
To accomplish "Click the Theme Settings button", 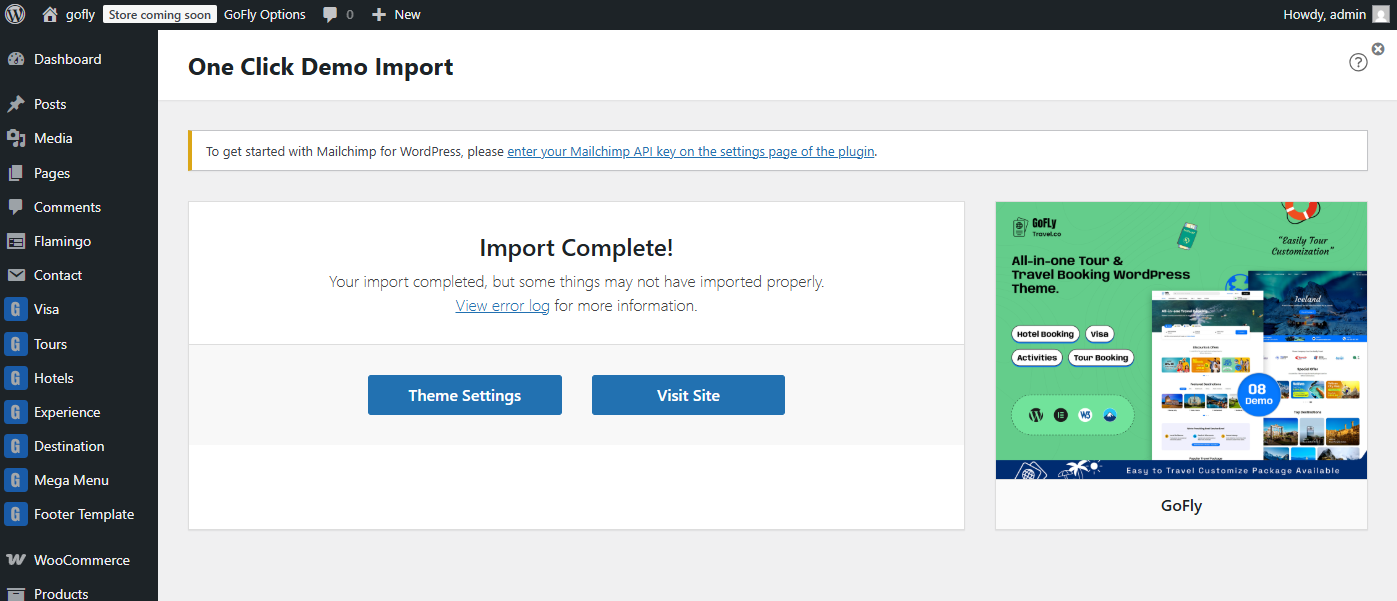I will [465, 395].
